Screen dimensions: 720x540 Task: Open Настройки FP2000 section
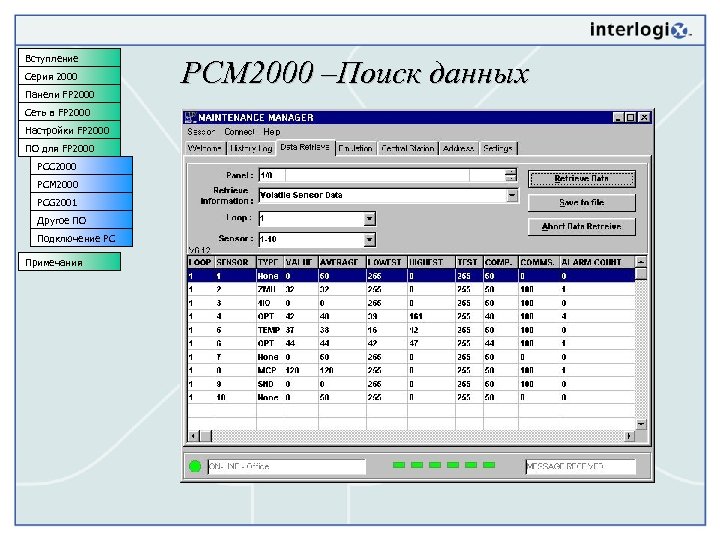point(69,130)
